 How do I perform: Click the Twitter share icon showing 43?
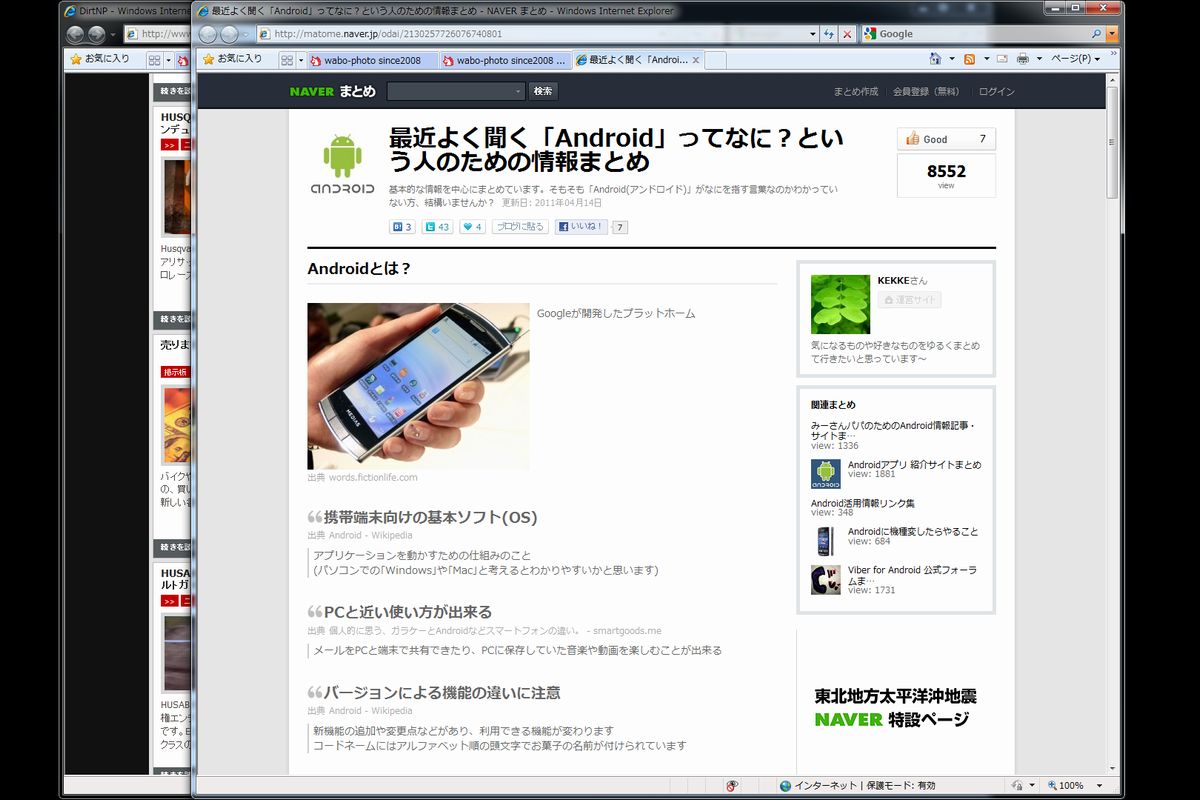(x=437, y=227)
